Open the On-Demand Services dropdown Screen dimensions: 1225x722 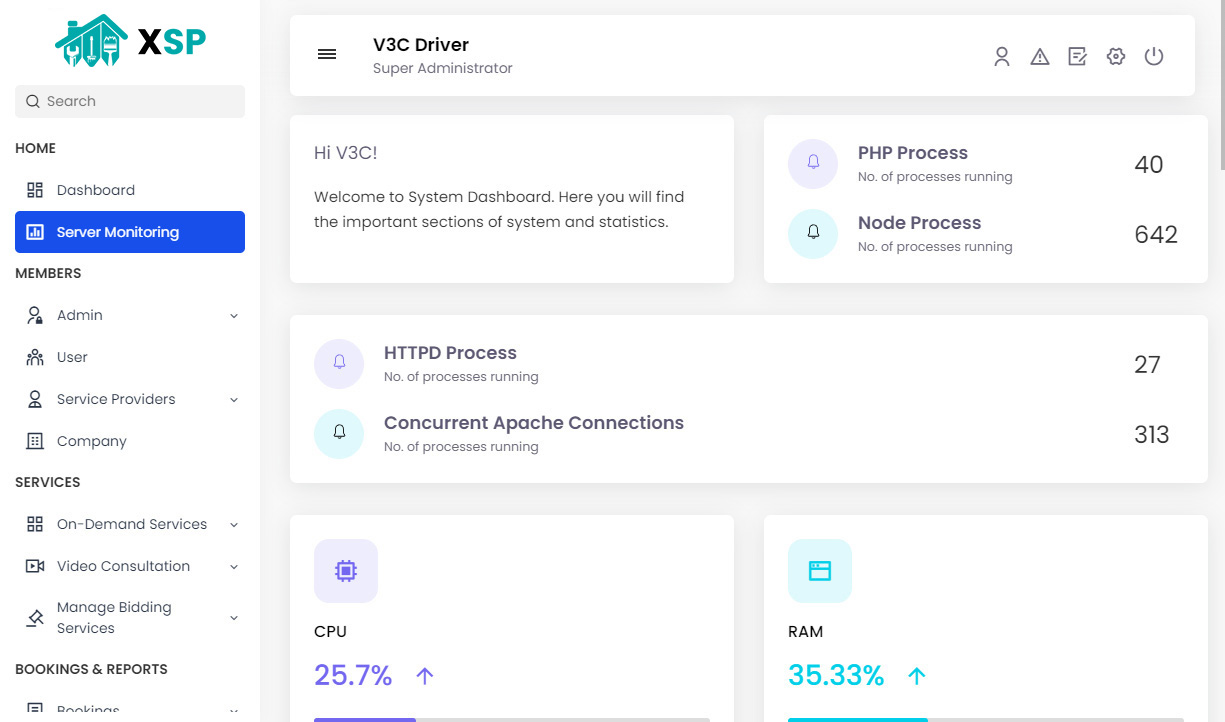[x=132, y=523]
